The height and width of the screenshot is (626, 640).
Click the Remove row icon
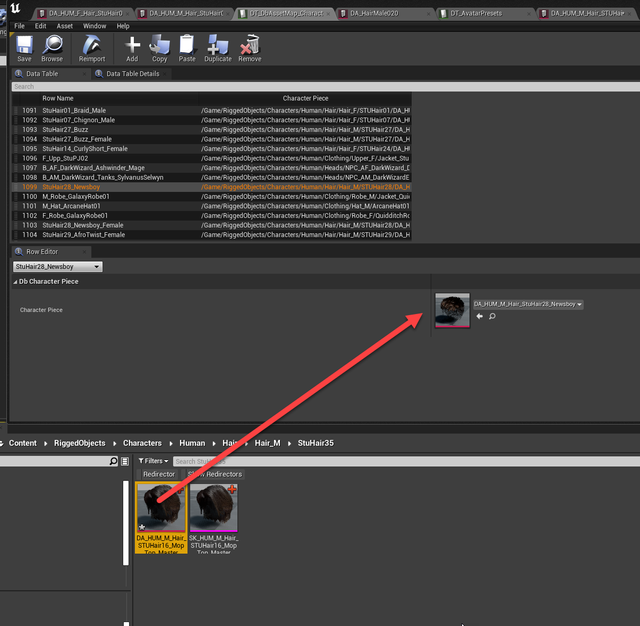tap(250, 48)
